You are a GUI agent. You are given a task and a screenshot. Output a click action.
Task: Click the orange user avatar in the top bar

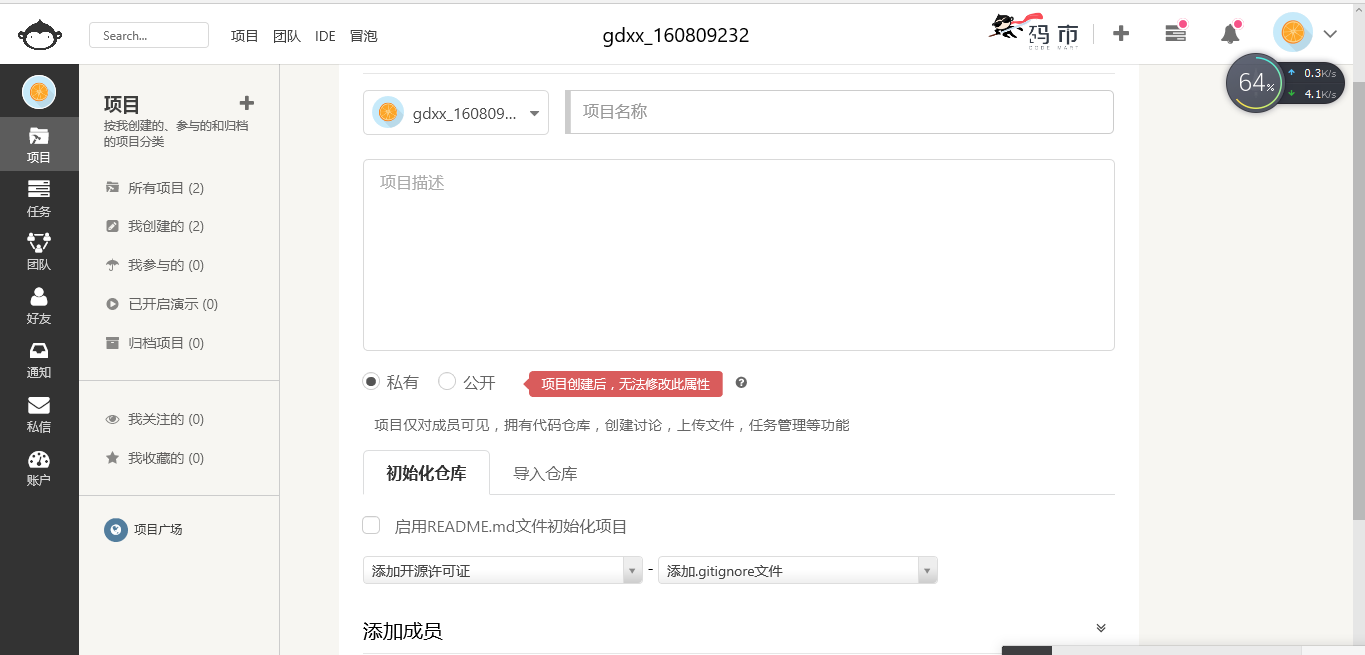1293,33
